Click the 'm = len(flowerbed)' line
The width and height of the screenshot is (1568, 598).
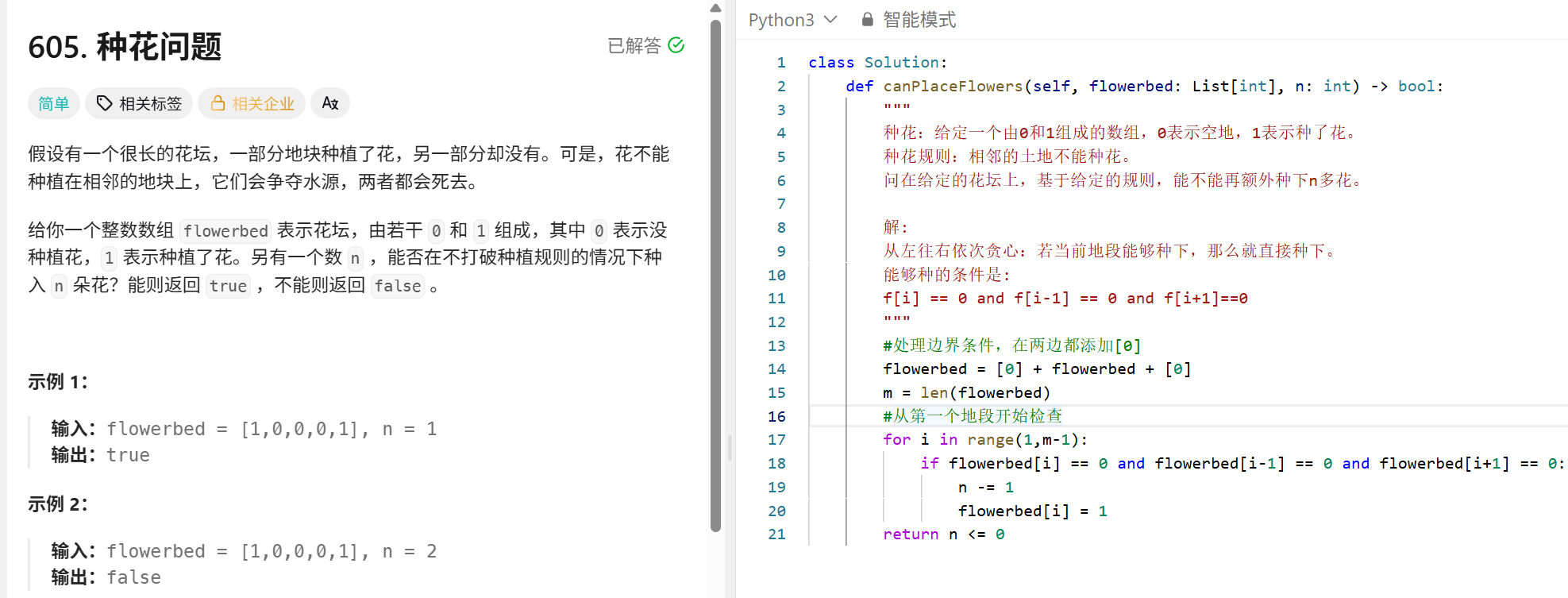coord(966,393)
